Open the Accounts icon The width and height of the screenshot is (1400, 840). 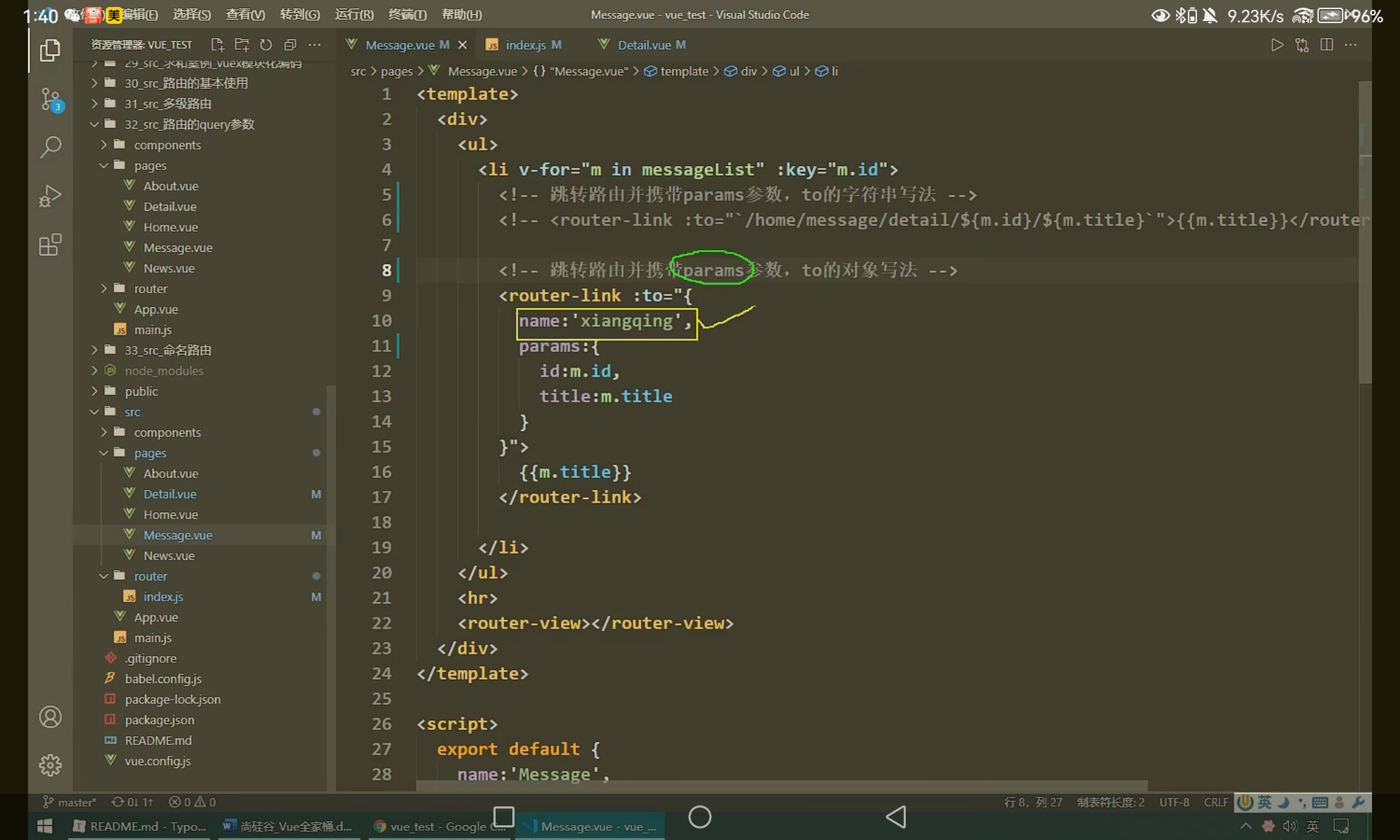click(50, 717)
